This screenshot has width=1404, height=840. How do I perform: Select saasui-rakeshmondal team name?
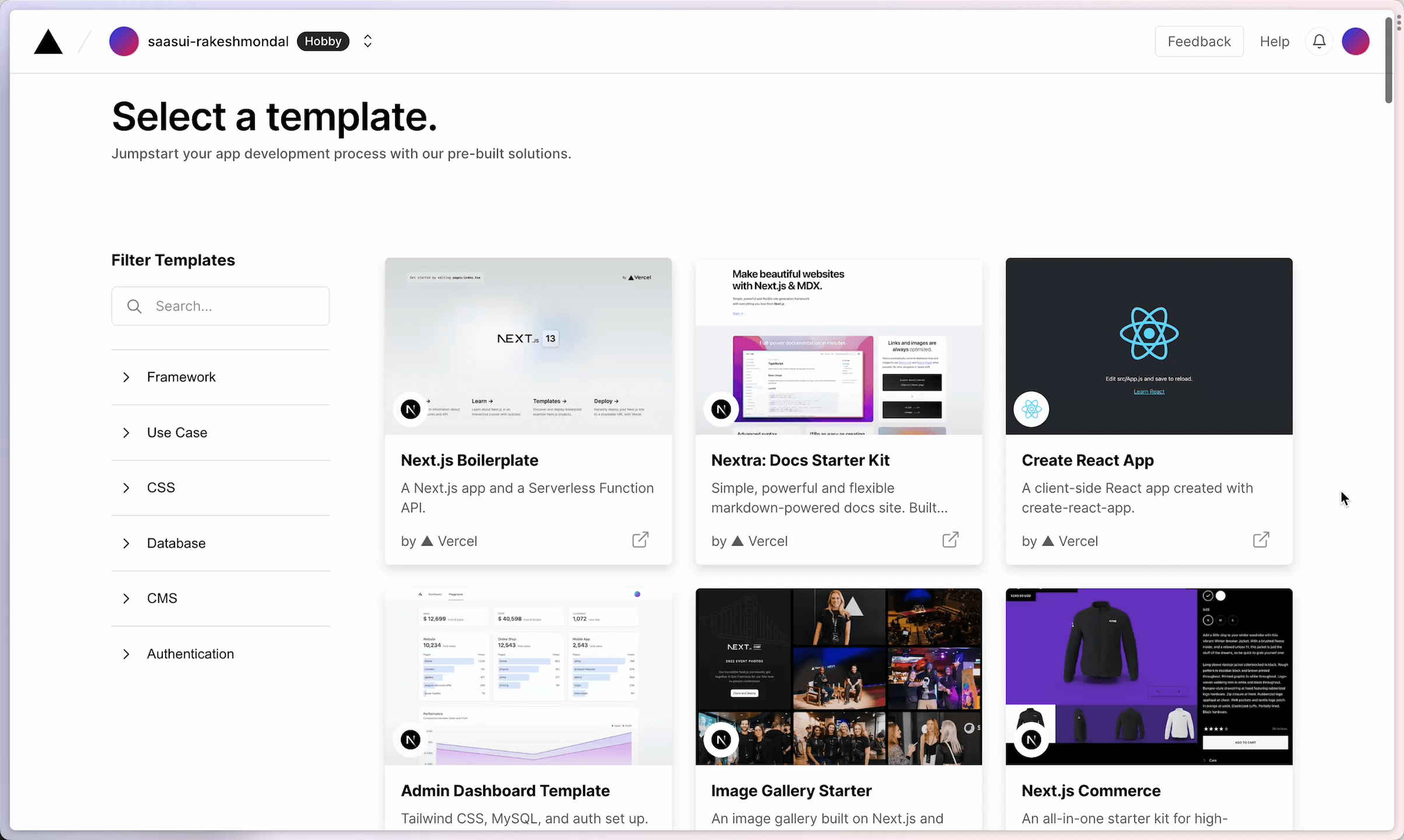tap(218, 41)
